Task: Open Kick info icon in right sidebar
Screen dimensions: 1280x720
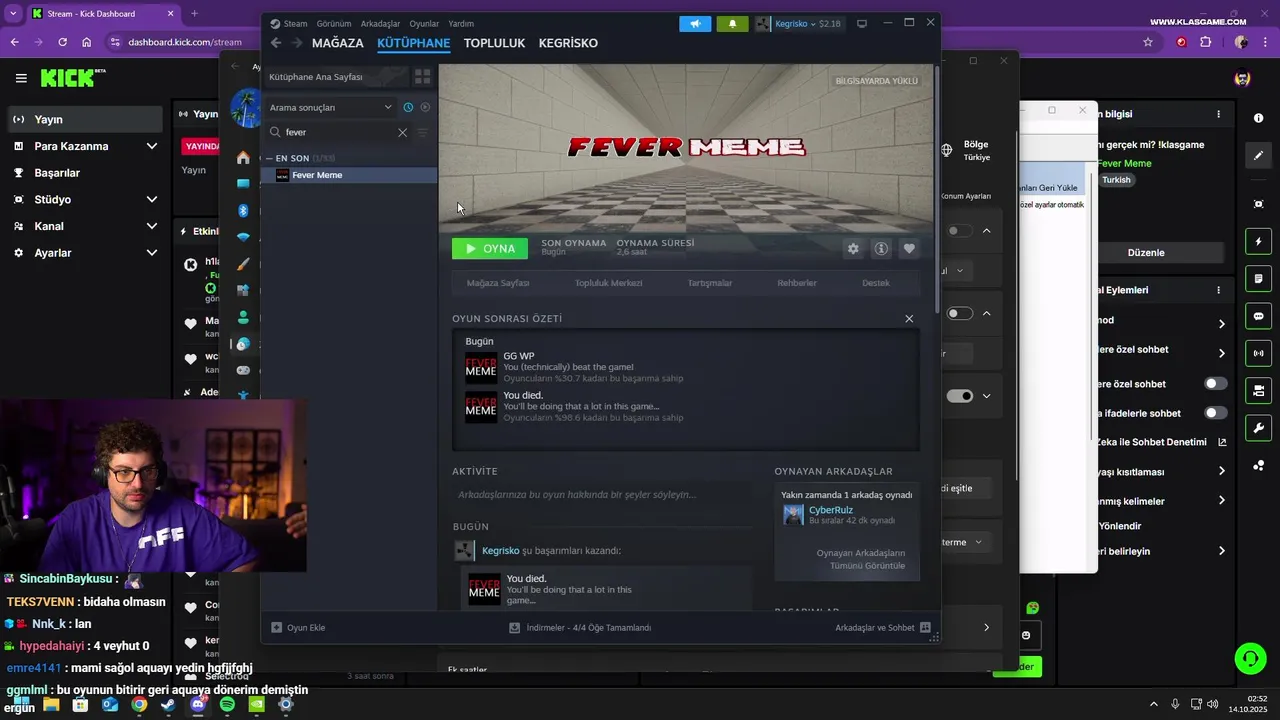Action: (1258, 118)
